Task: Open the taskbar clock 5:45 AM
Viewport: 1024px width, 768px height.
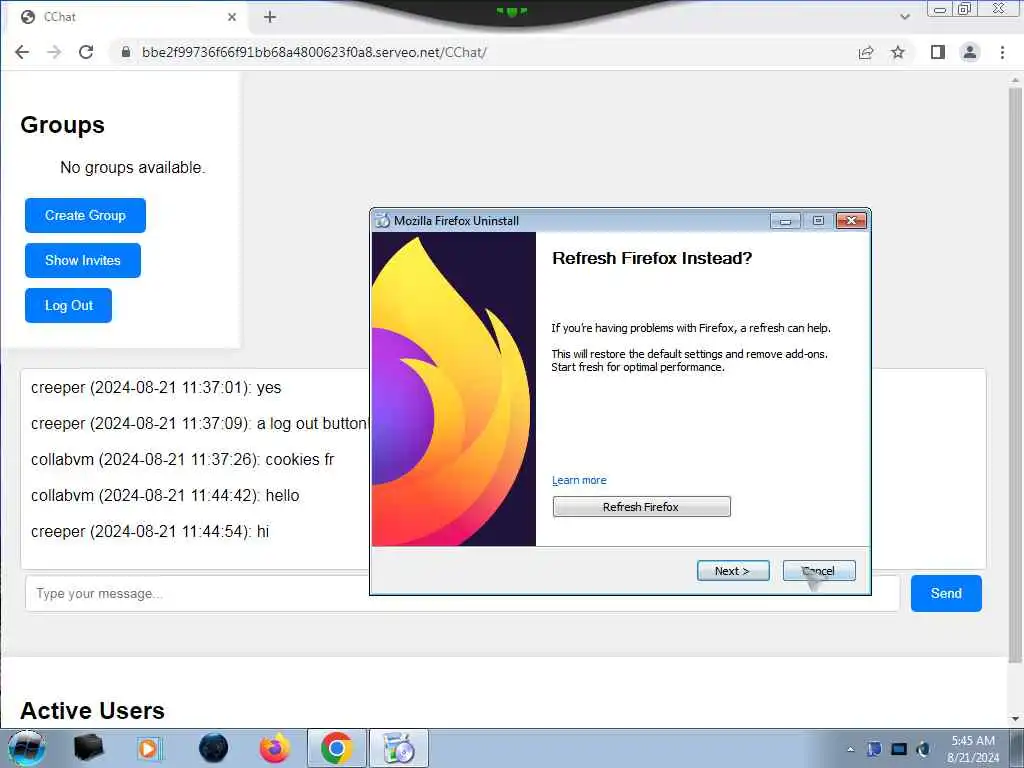Action: 973,749
